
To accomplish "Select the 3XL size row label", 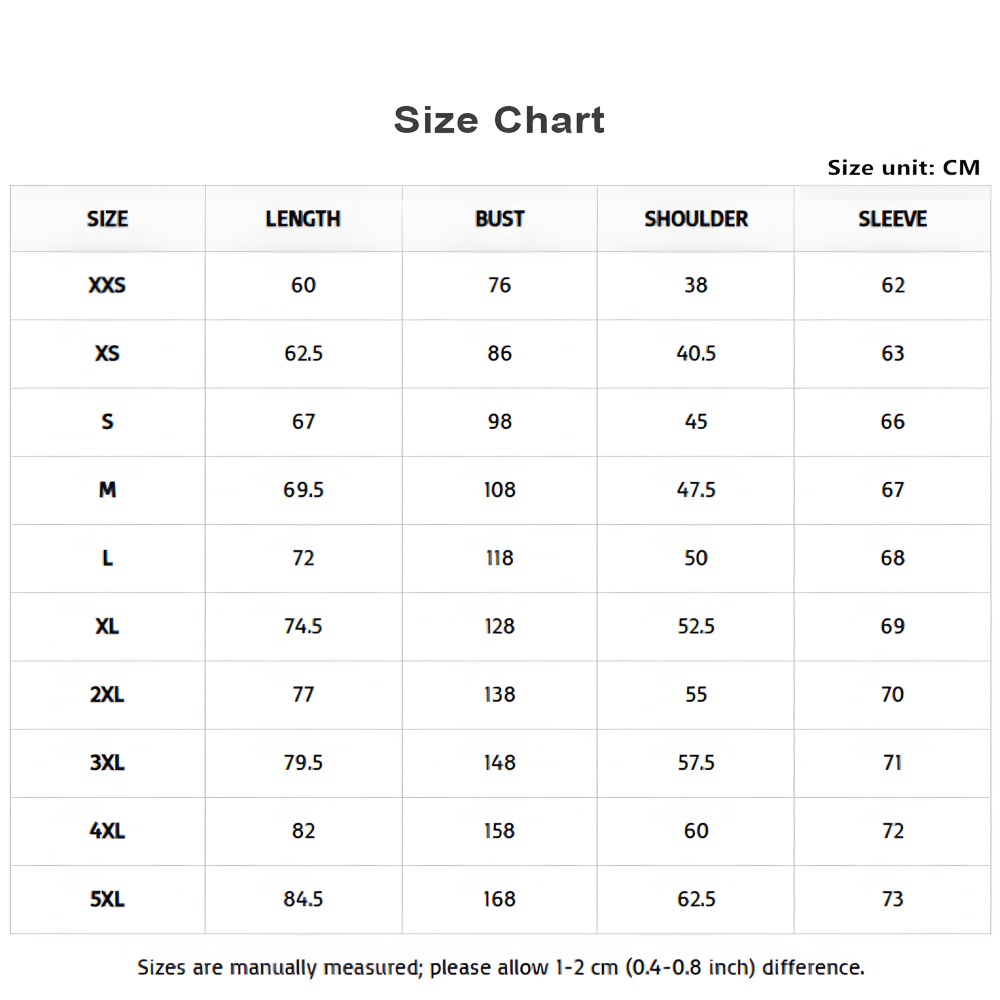I will click(107, 763).
